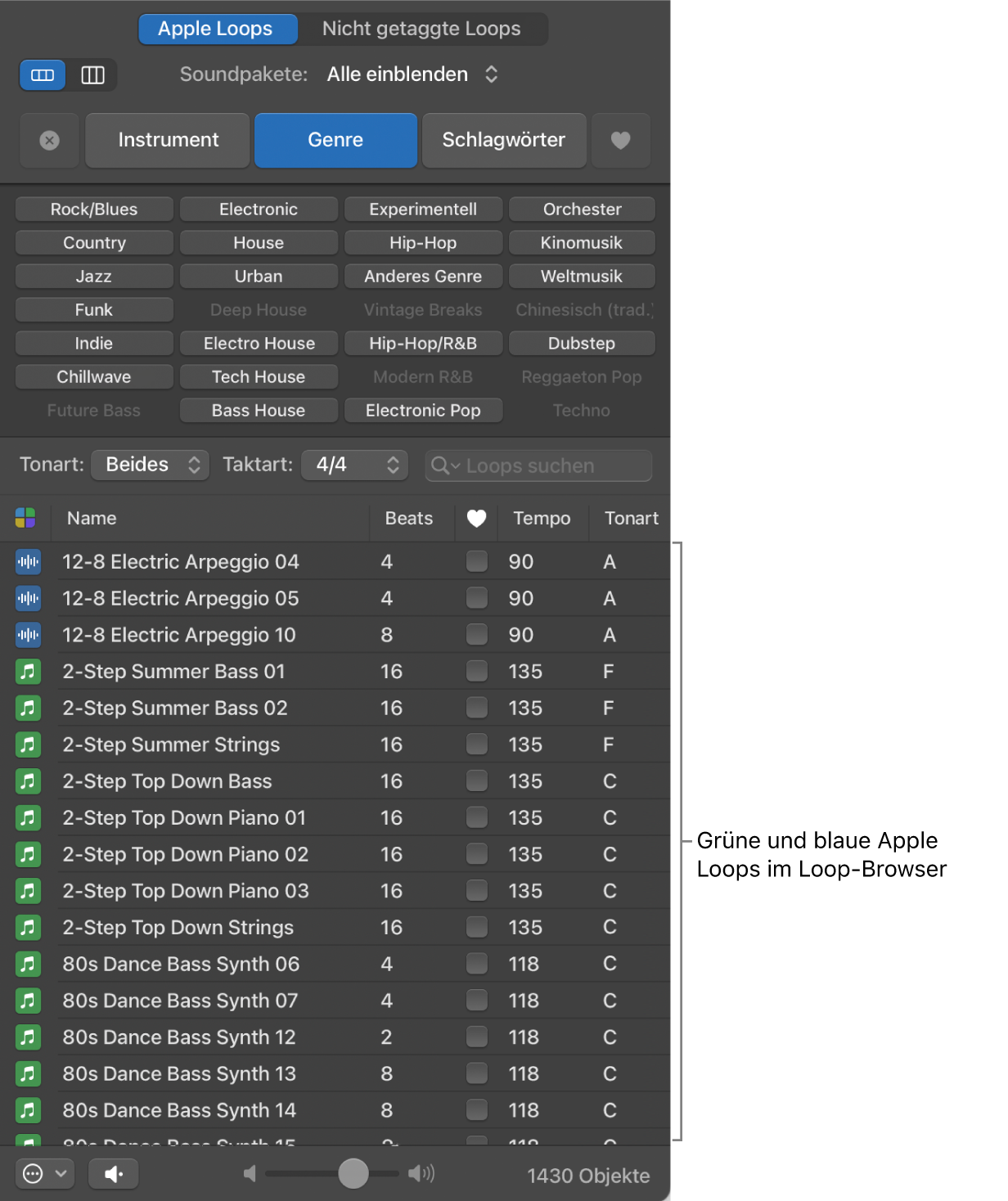Image resolution: width=1008 pixels, height=1201 pixels.
Task: Click the green loop icon for 80s Dance Bass Synth 13
Action: click(28, 1073)
